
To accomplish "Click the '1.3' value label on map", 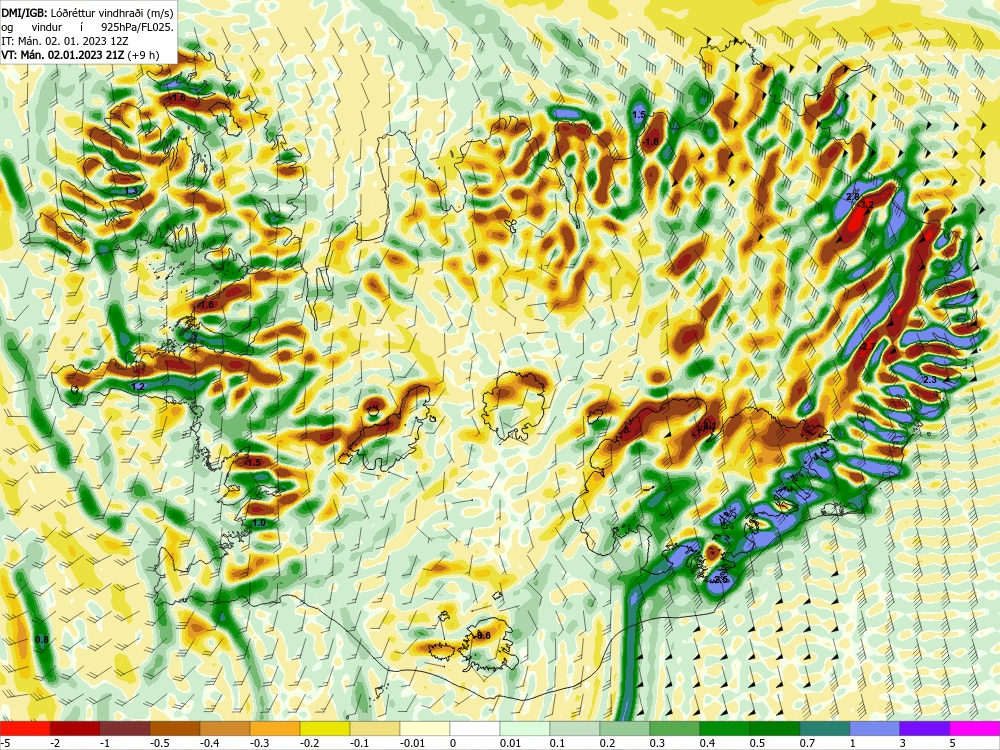I will (x=131, y=191).
